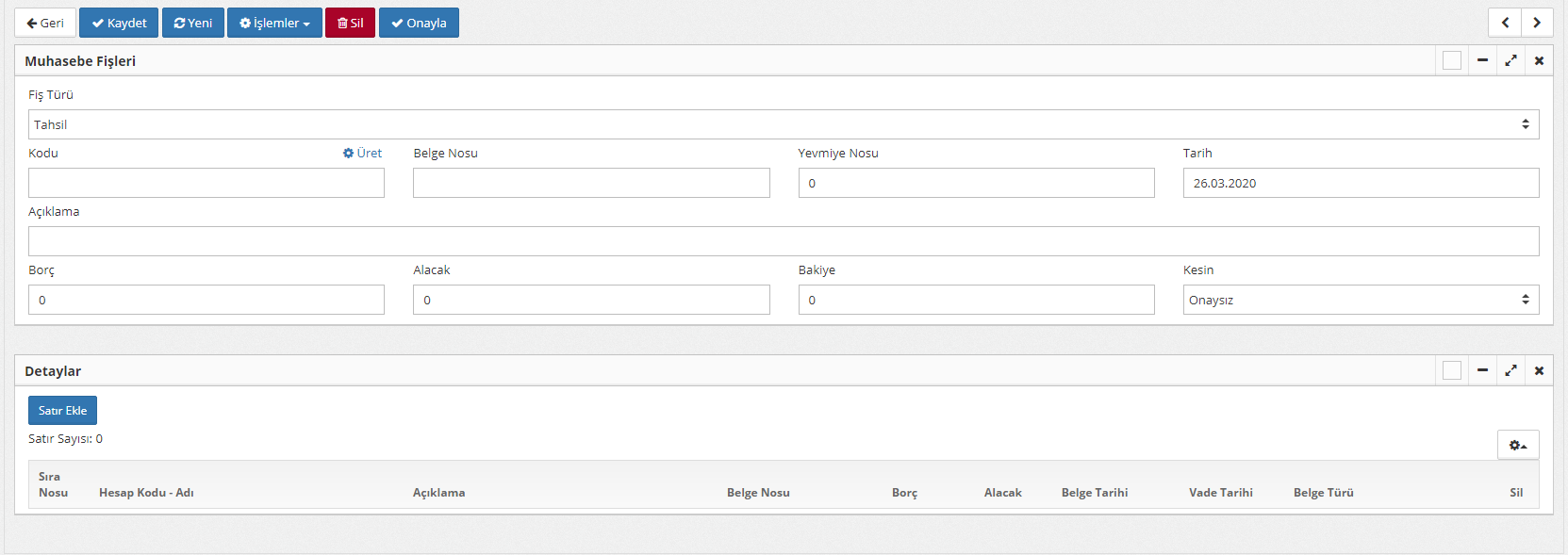Minimize the Muhasebe Fişleri panel

(1482, 60)
